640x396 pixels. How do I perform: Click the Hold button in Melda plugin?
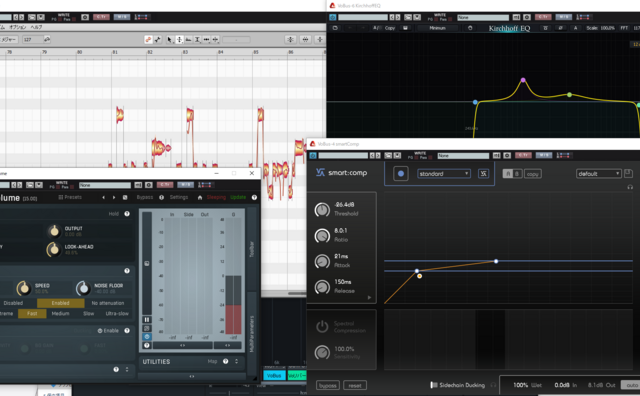[113, 214]
